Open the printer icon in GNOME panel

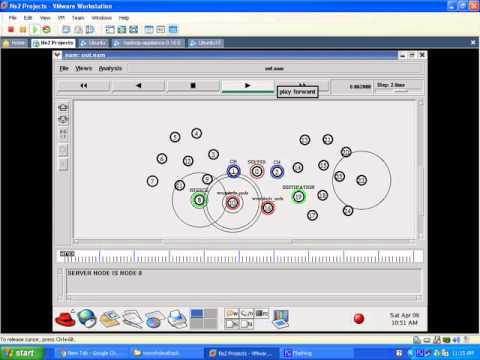coord(177,319)
